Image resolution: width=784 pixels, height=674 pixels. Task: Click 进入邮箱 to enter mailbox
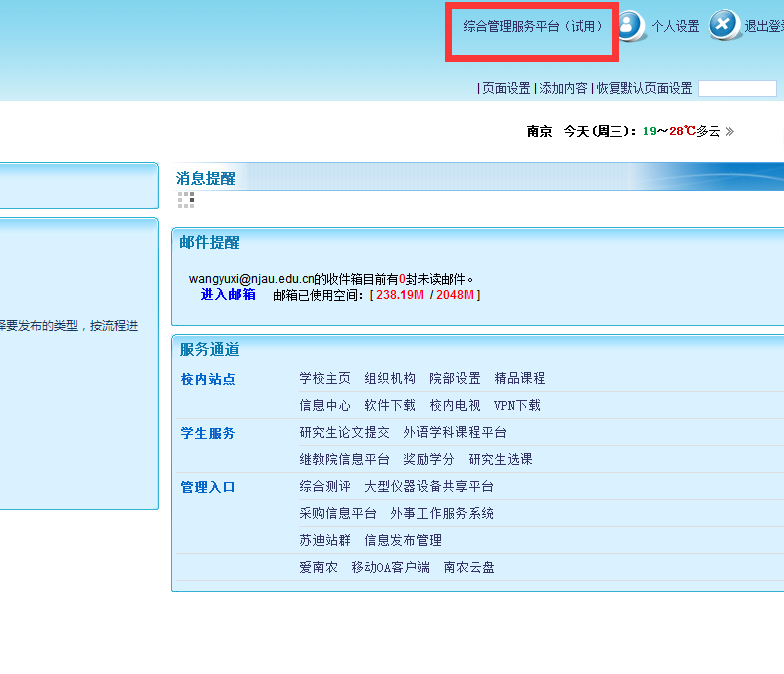click(228, 294)
